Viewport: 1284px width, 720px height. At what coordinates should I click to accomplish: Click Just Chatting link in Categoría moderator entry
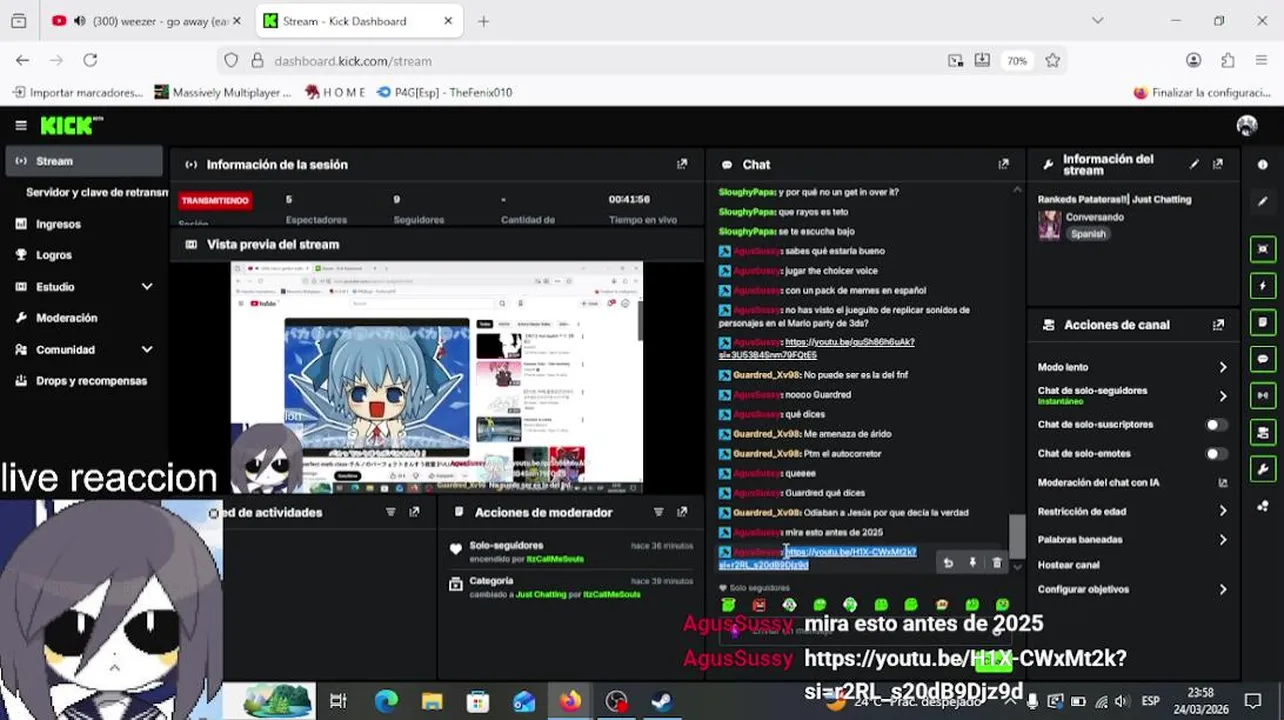coord(541,595)
